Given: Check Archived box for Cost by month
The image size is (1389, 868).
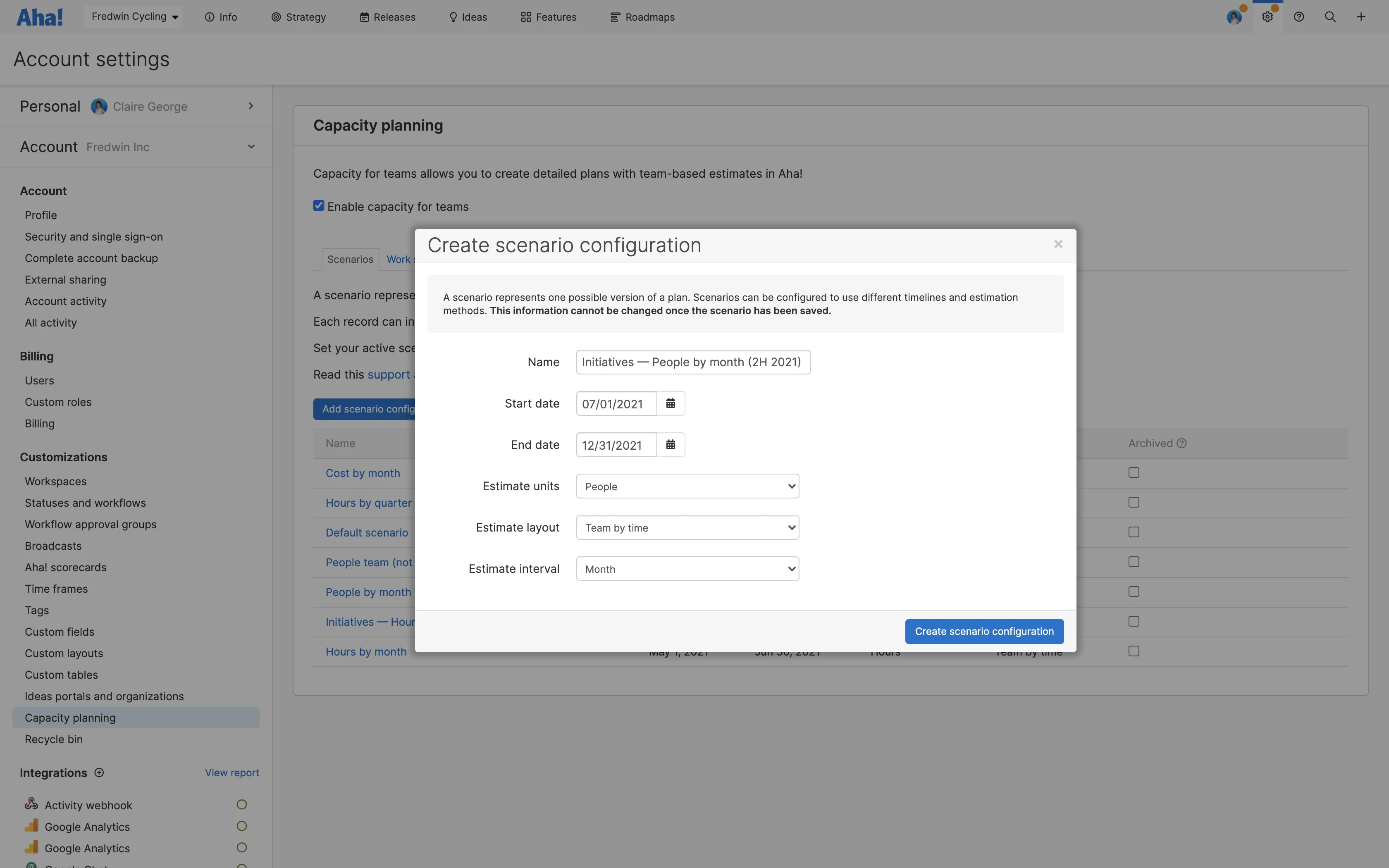Looking at the screenshot, I should [1134, 472].
